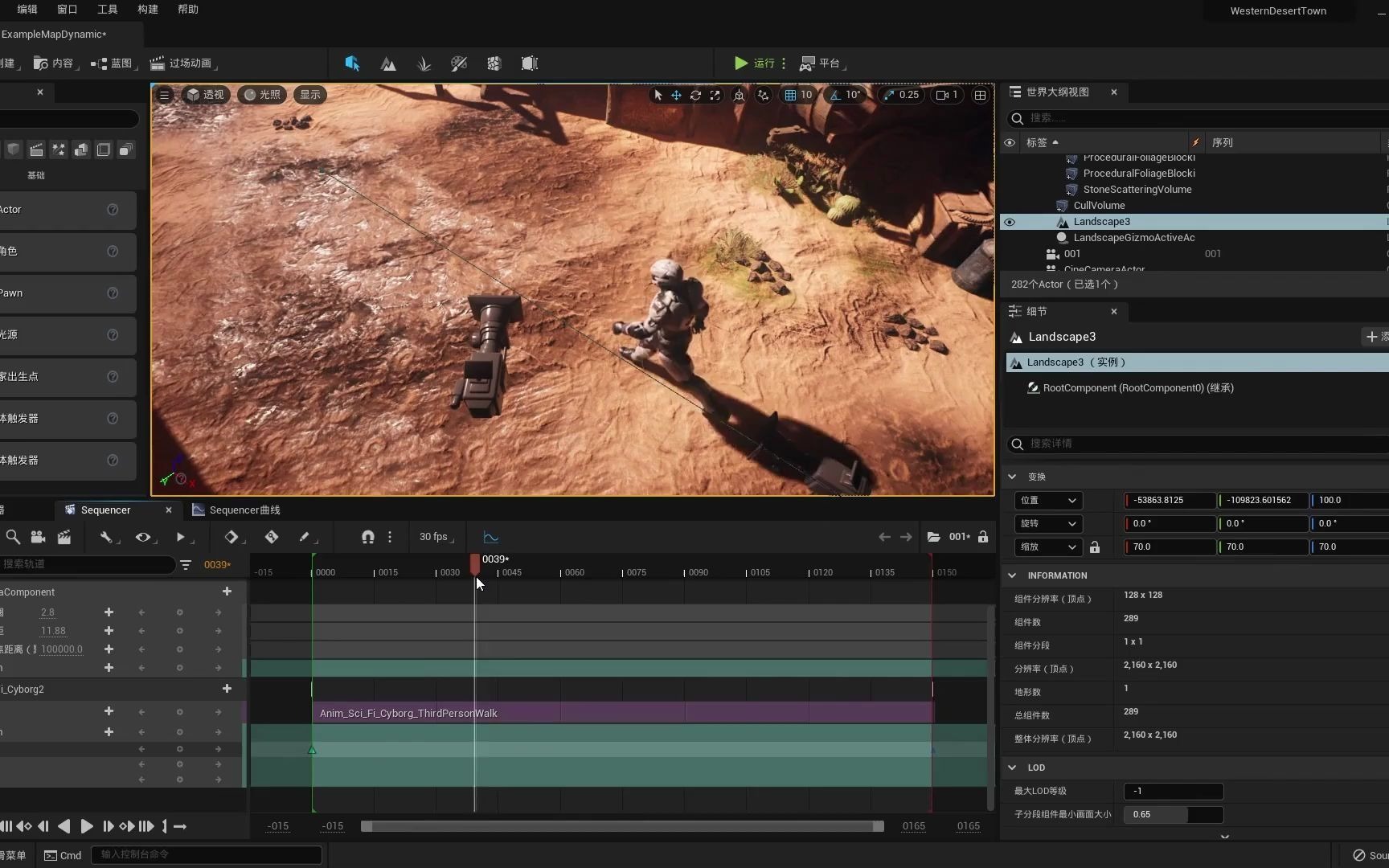1389x868 pixels.
Task: Click the visibility eye column header in outliner
Action: coord(1010,142)
